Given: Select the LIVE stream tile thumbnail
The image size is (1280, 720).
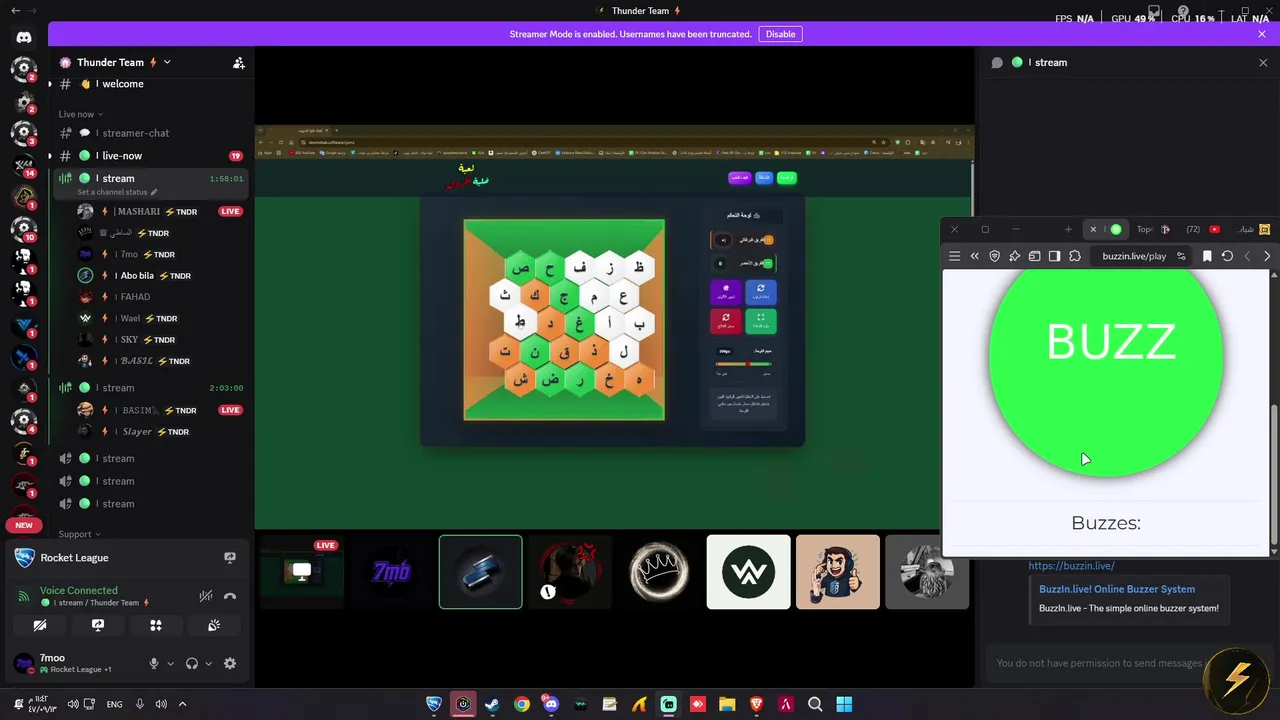Looking at the screenshot, I should click(x=300, y=572).
